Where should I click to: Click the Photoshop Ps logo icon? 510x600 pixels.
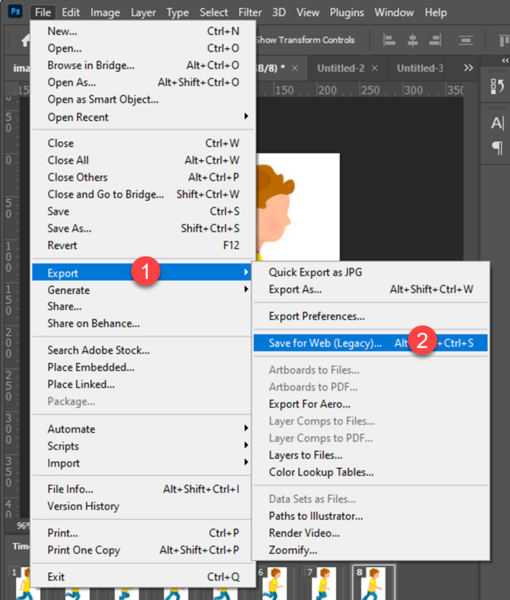(x=15, y=11)
